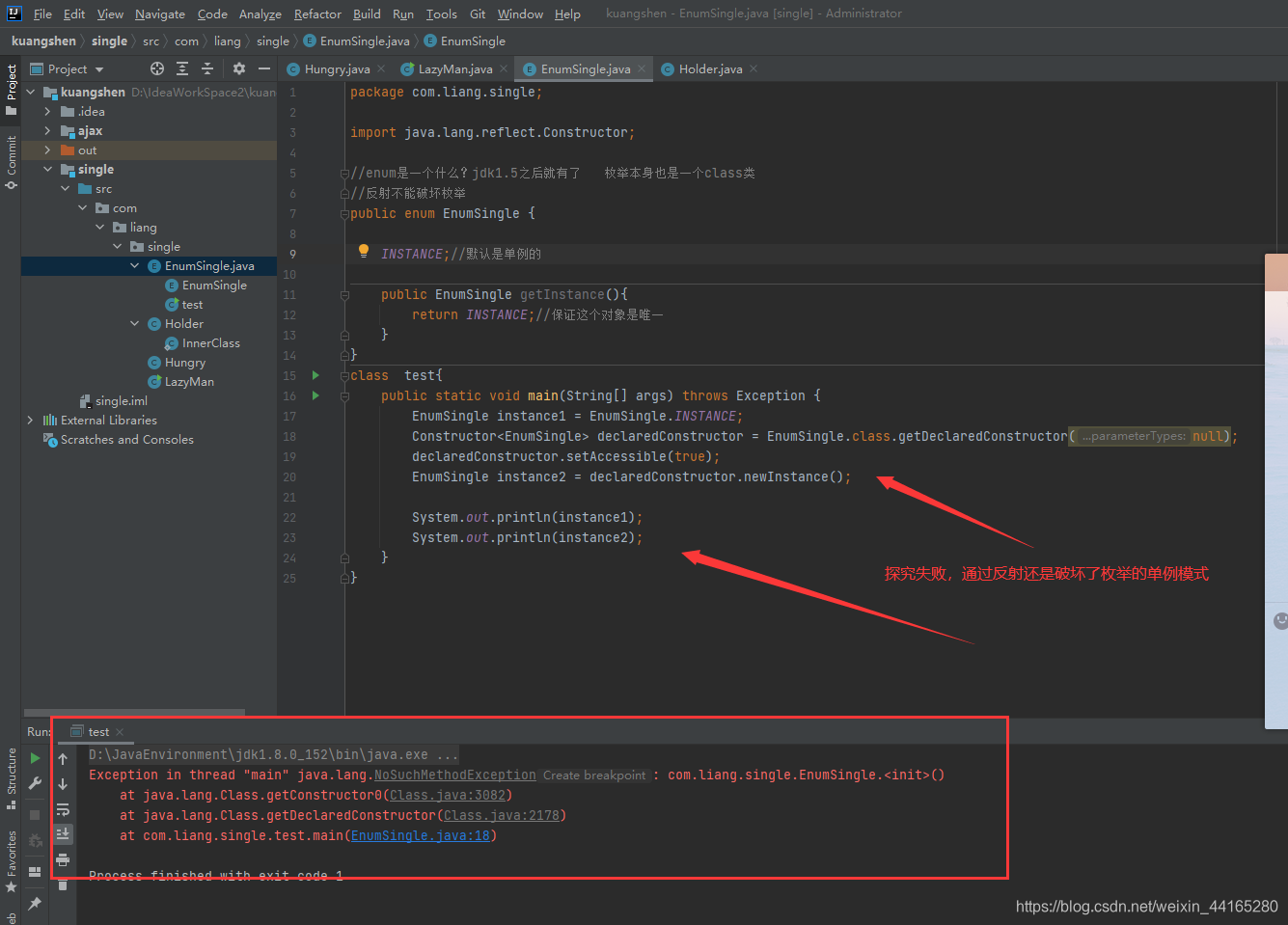
Task: Expand the ajax module folder
Action: (x=47, y=130)
